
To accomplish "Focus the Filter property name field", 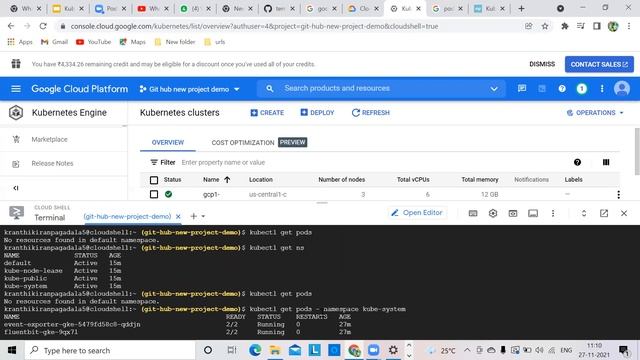I will coord(223,162).
